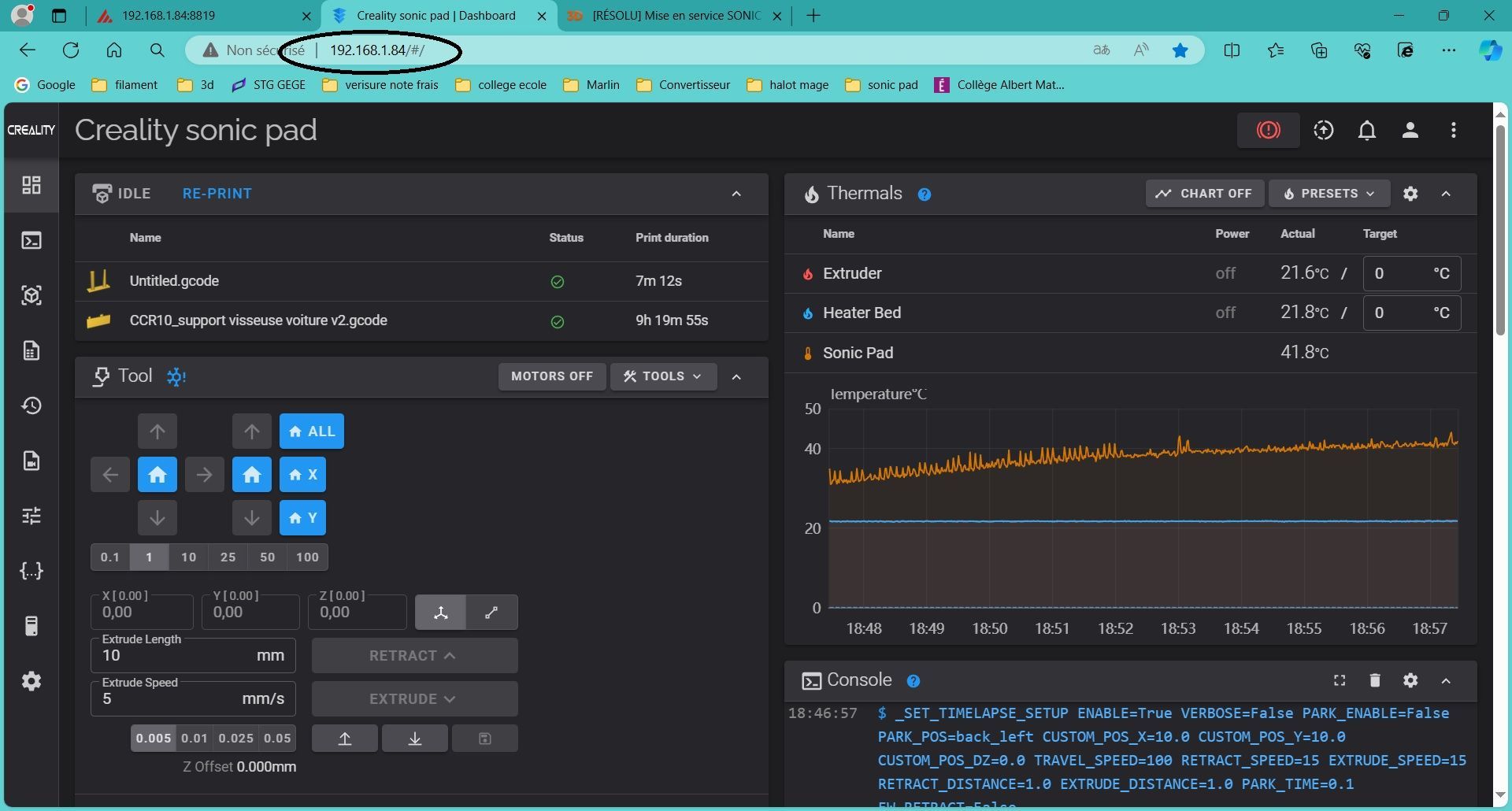
Task: Open the Tools dropdown menu
Action: (663, 376)
